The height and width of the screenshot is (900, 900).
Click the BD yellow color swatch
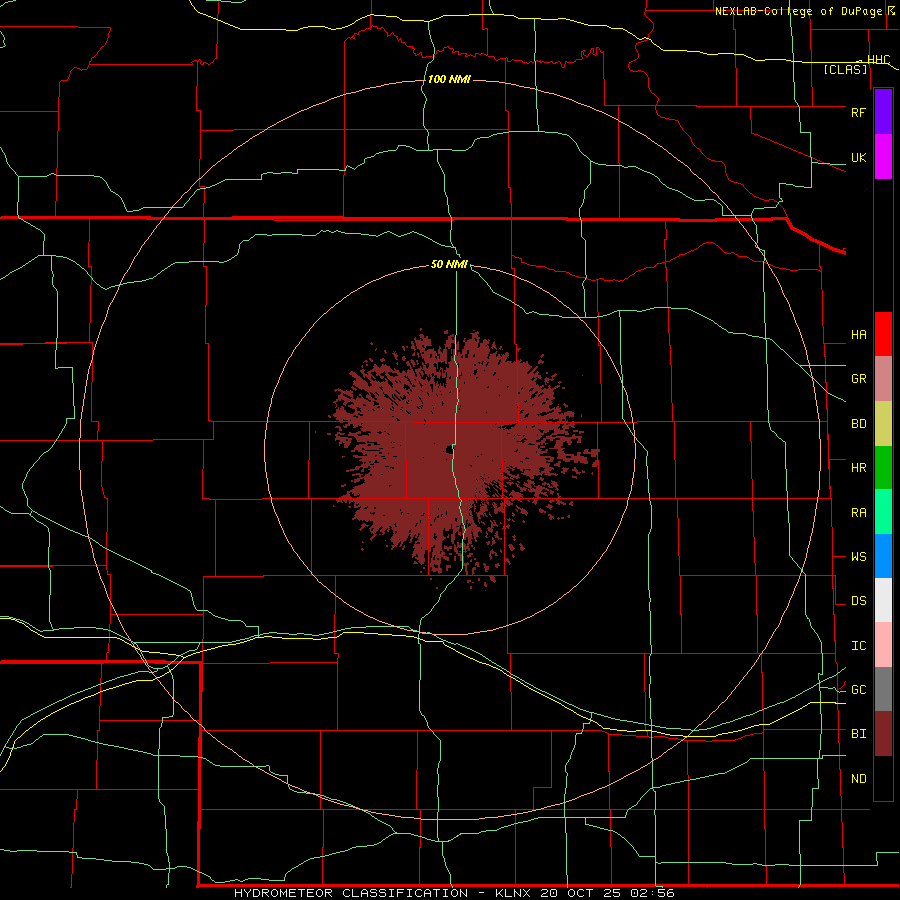pyautogui.click(x=883, y=424)
